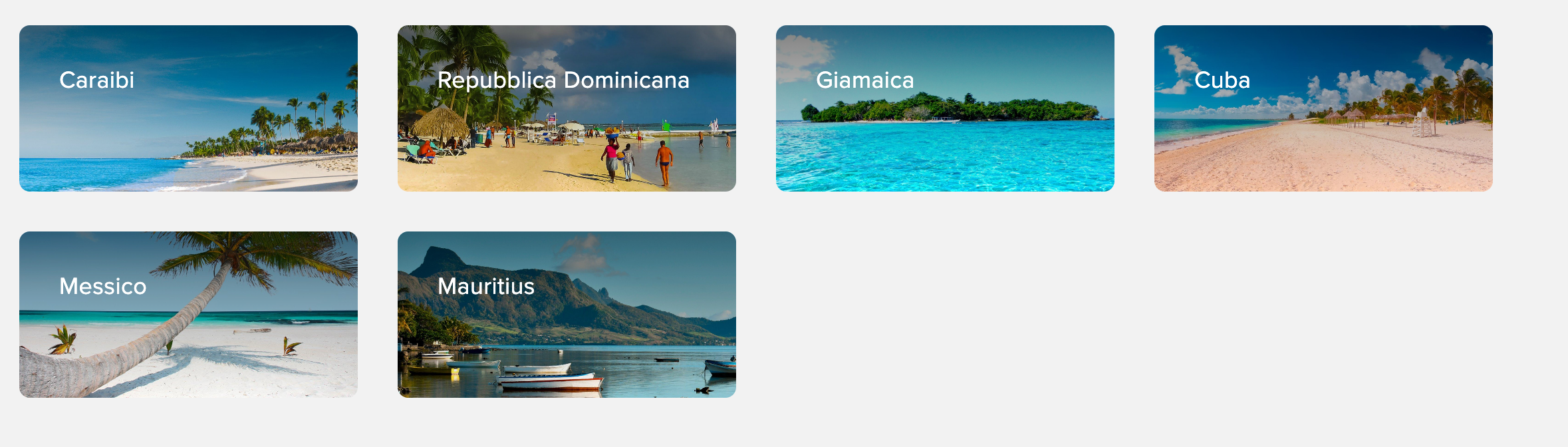This screenshot has height=447, width=1568.
Task: Click the Cuba title text
Action: click(x=1222, y=80)
